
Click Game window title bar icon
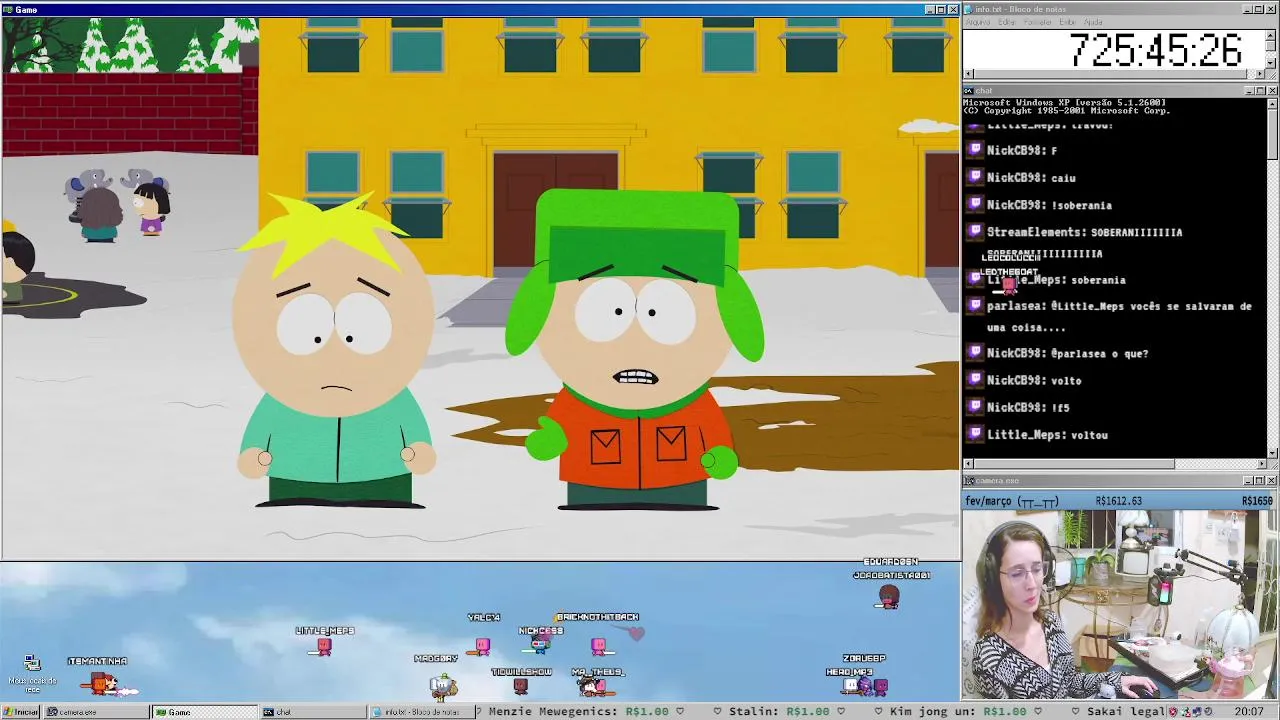(8, 9)
